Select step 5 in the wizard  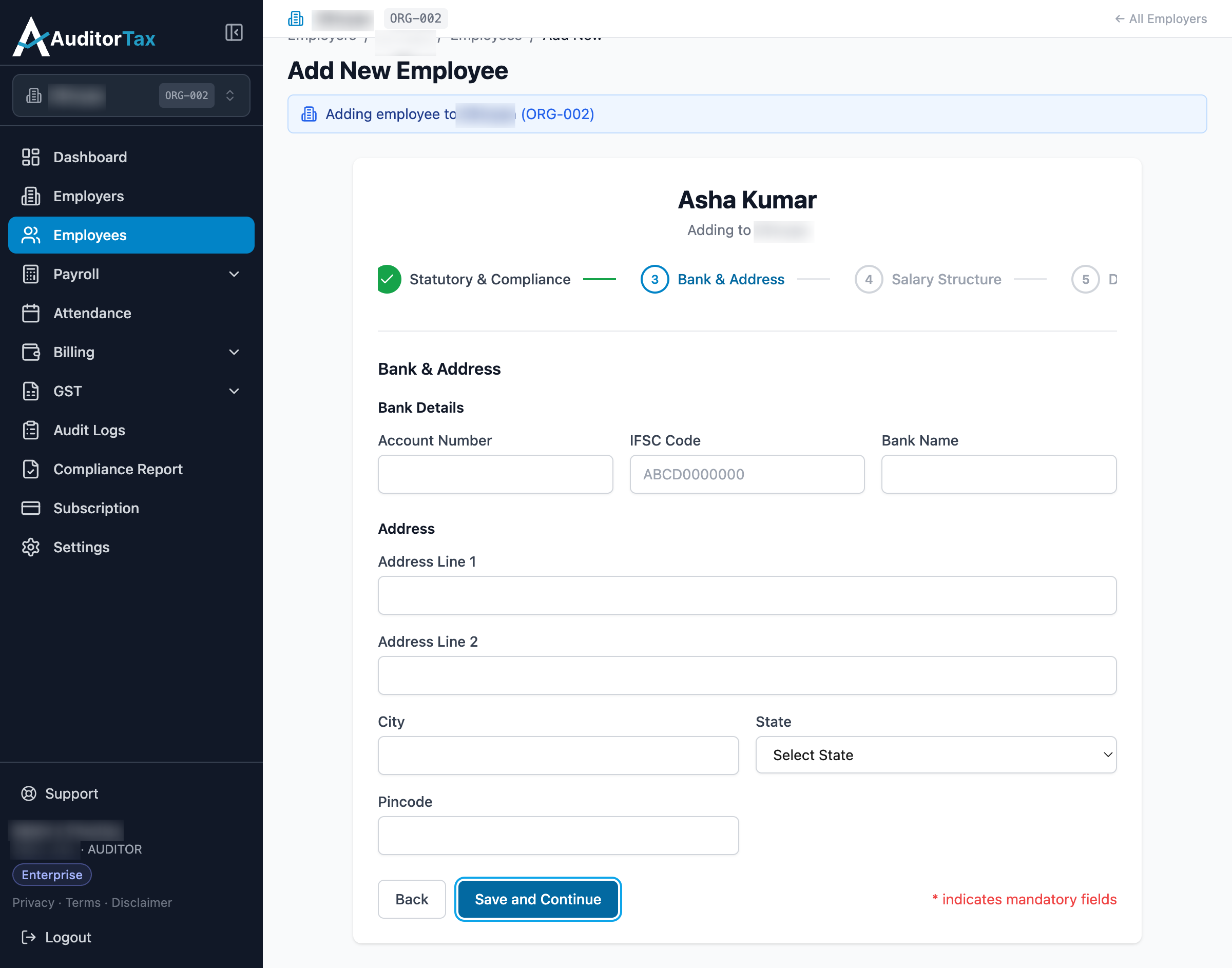1085,279
